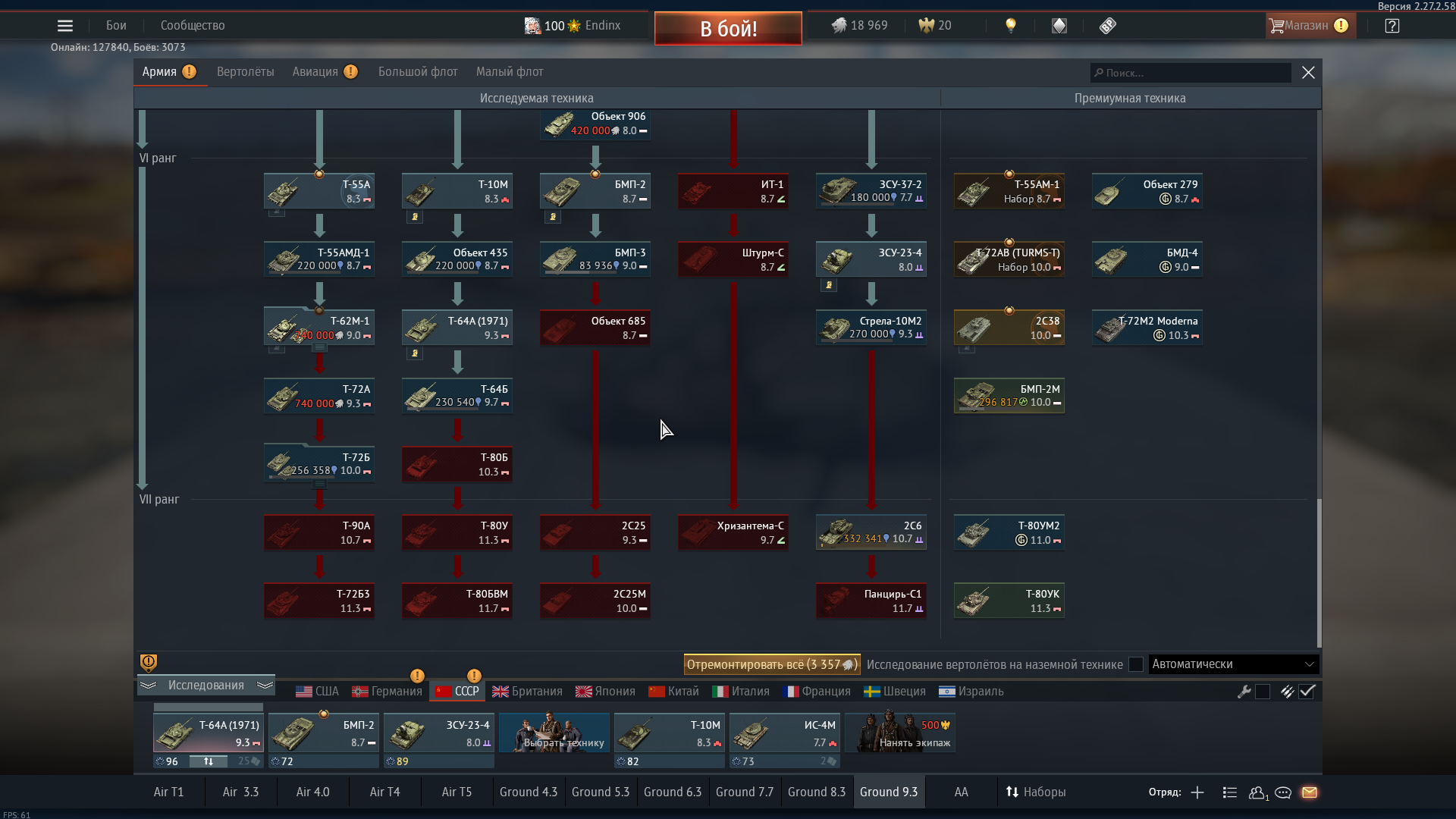
Task: Click vertical scrollbar of research tree
Action: tap(1319, 573)
